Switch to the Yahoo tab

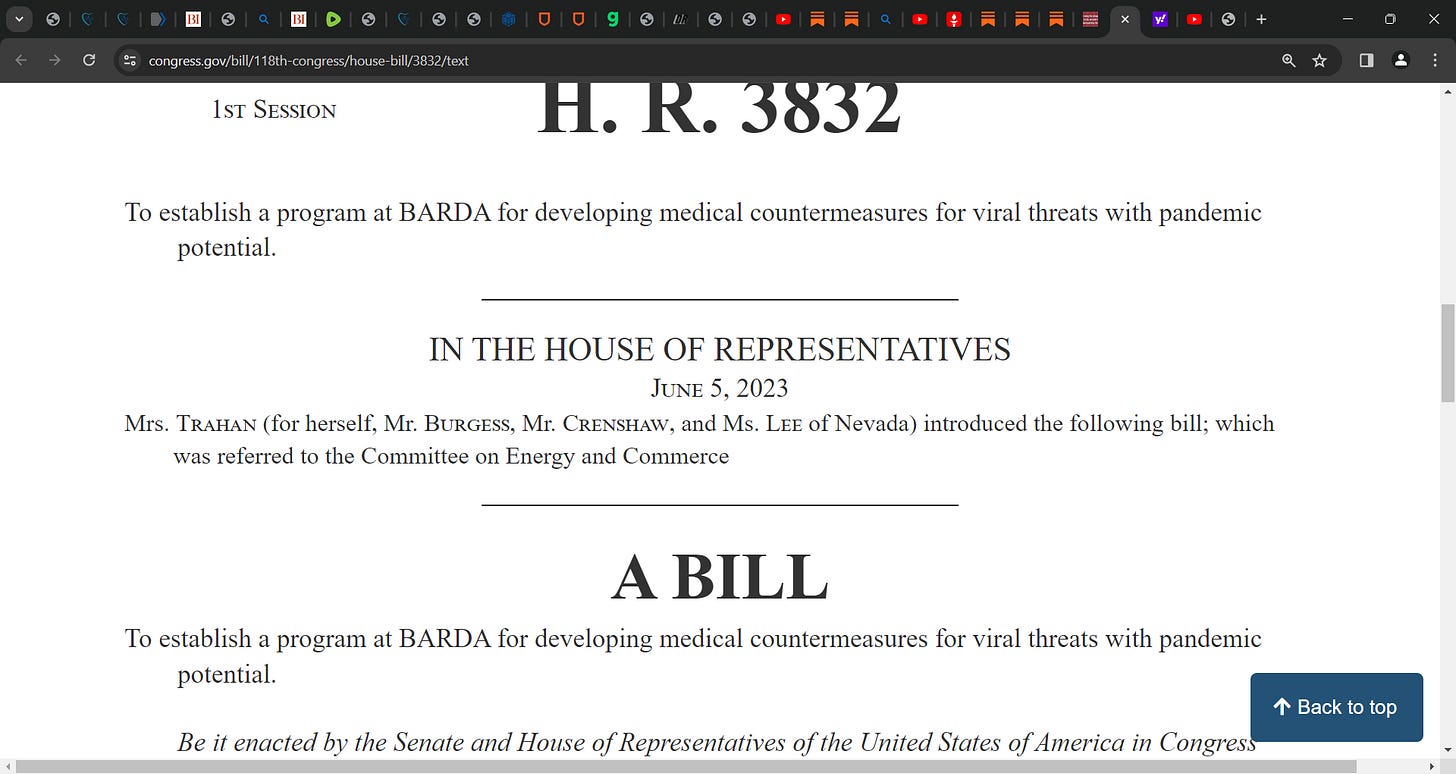pos(1159,19)
